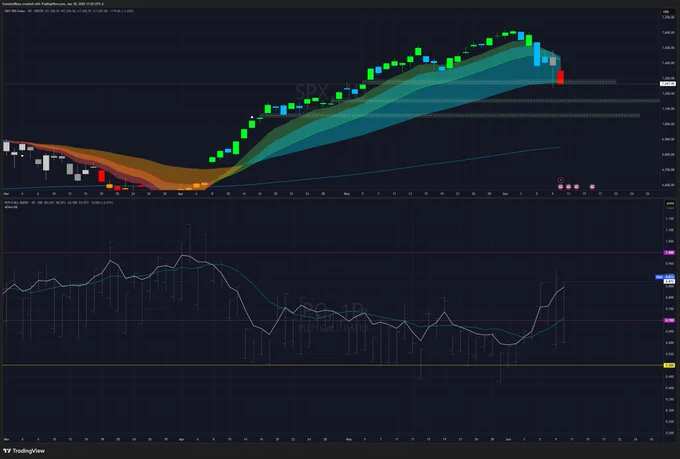Click the TradingView logo at bottom left
680x459 pixels.
coord(24,451)
